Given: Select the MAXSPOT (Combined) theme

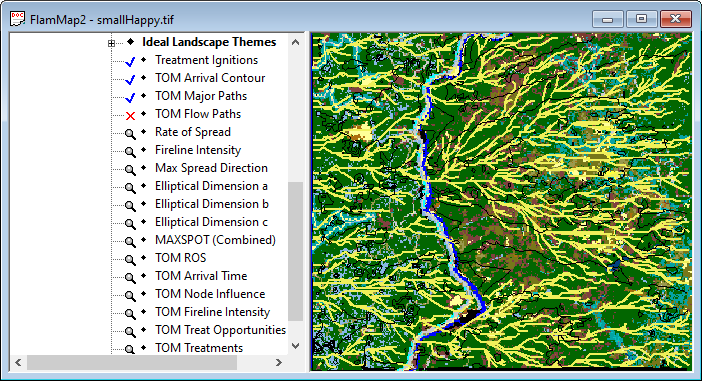Looking at the screenshot, I should (215, 240).
